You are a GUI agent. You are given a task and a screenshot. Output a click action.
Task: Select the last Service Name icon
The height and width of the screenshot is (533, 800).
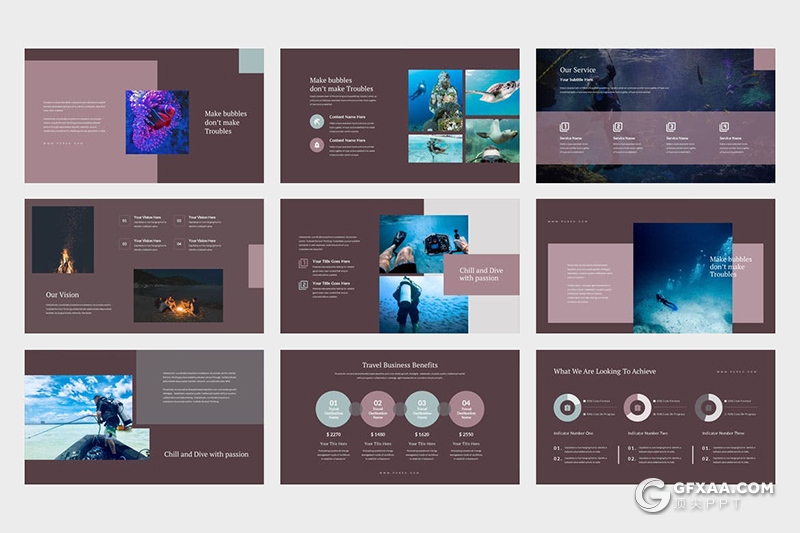click(x=723, y=127)
